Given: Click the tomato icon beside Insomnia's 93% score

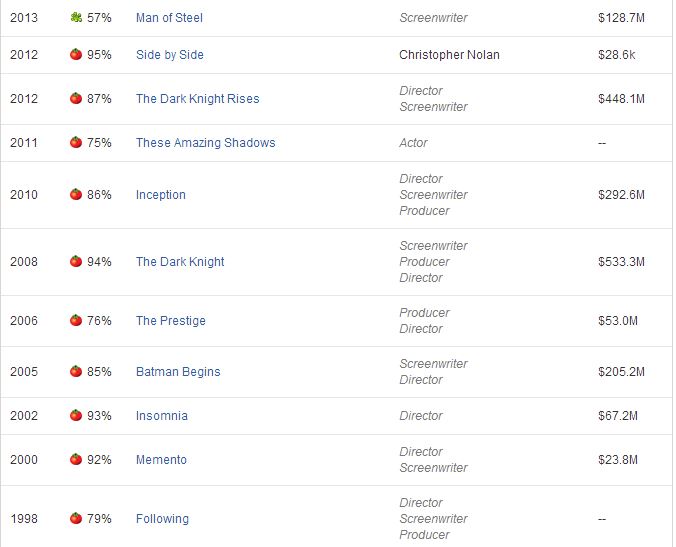Looking at the screenshot, I should (x=76, y=415).
